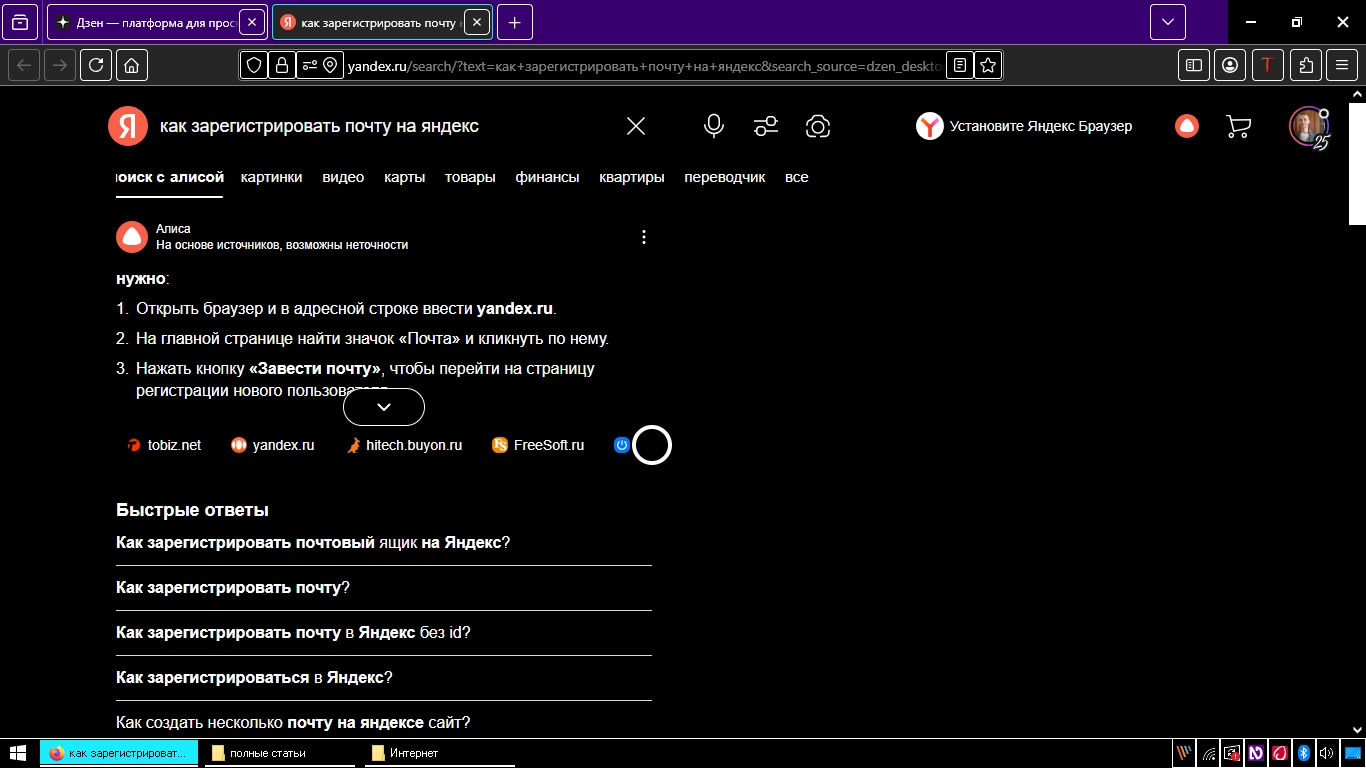Click the red Yandex logo
Image resolution: width=1366 pixels, height=768 pixels.
[127, 126]
